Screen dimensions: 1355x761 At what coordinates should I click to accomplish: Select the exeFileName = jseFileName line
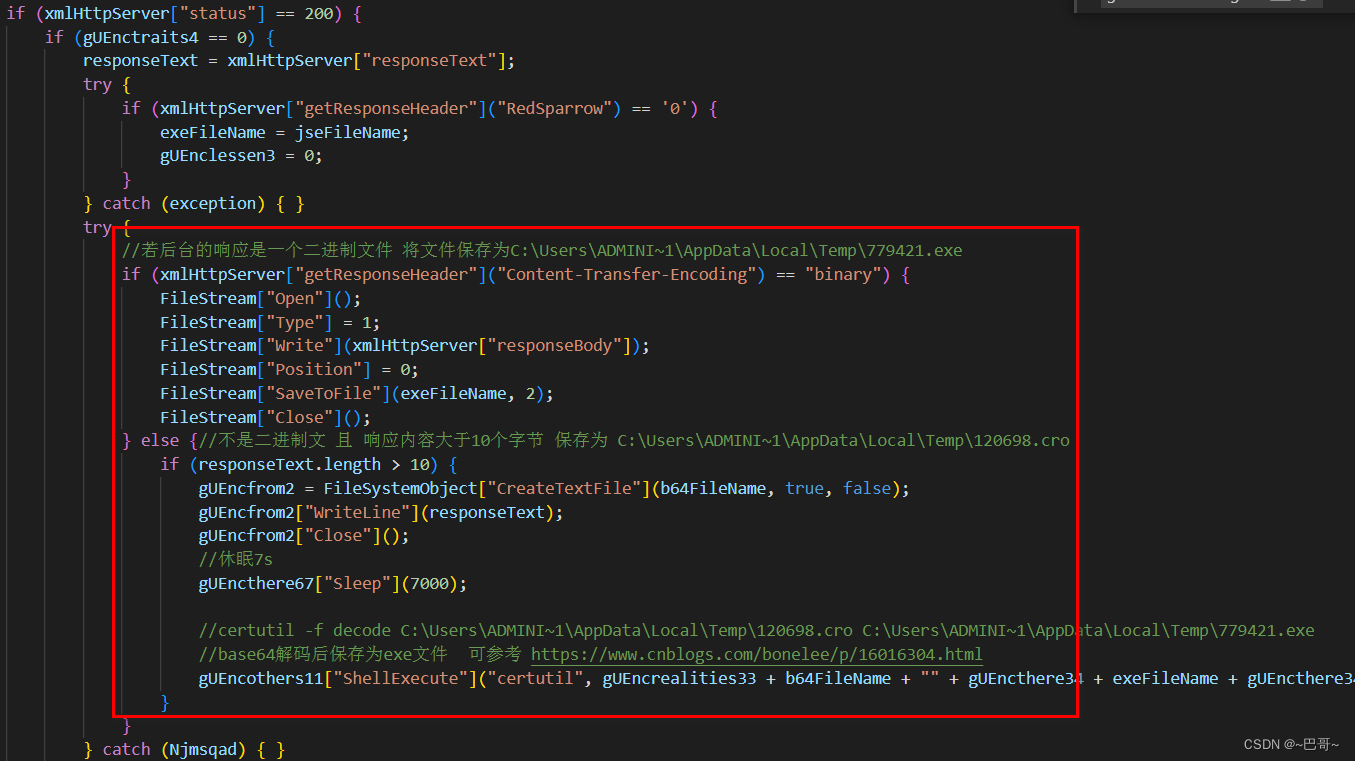click(285, 132)
